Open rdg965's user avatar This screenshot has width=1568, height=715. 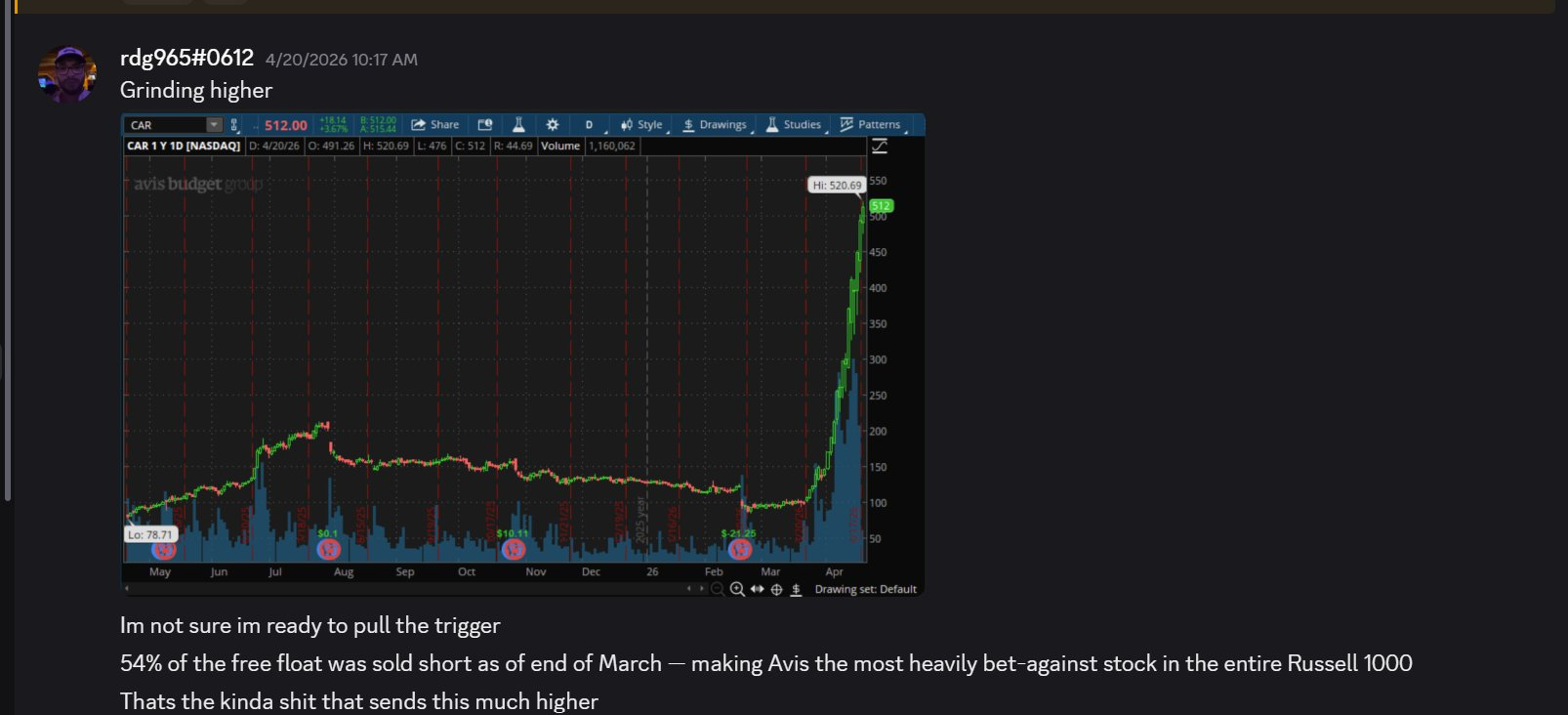pyautogui.click(x=67, y=74)
